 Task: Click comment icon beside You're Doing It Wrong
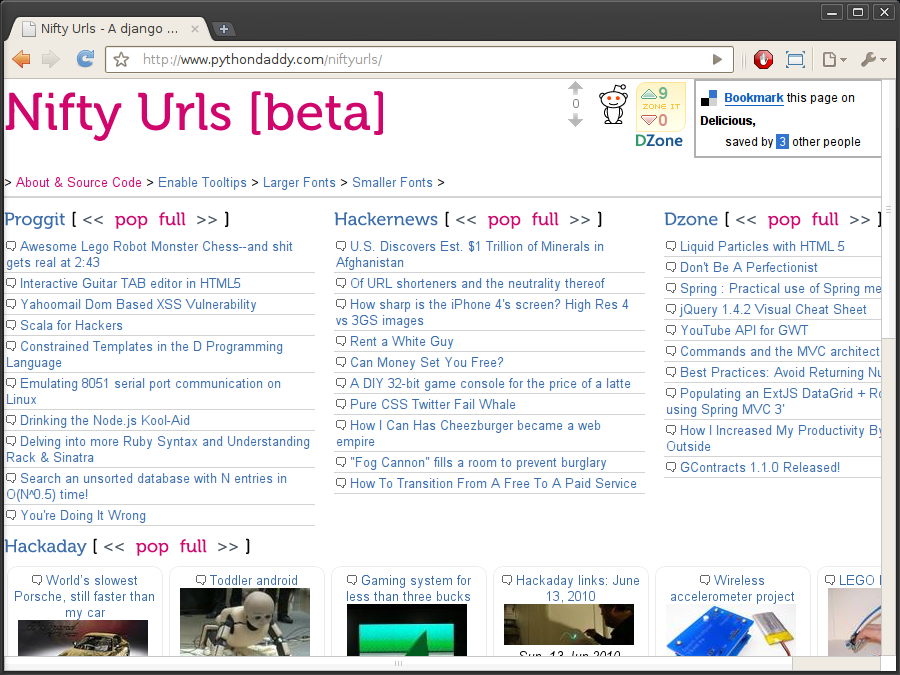pyautogui.click(x=11, y=515)
